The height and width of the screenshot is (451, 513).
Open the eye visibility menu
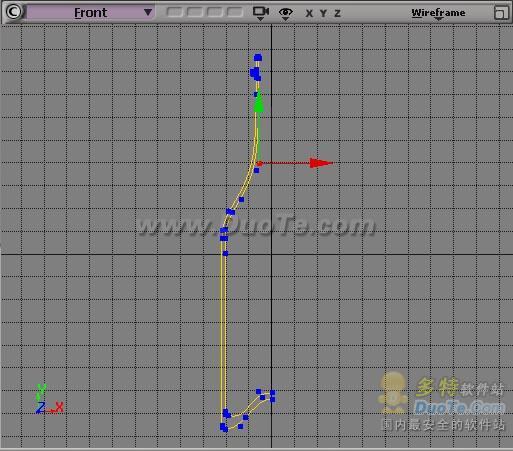click(286, 13)
